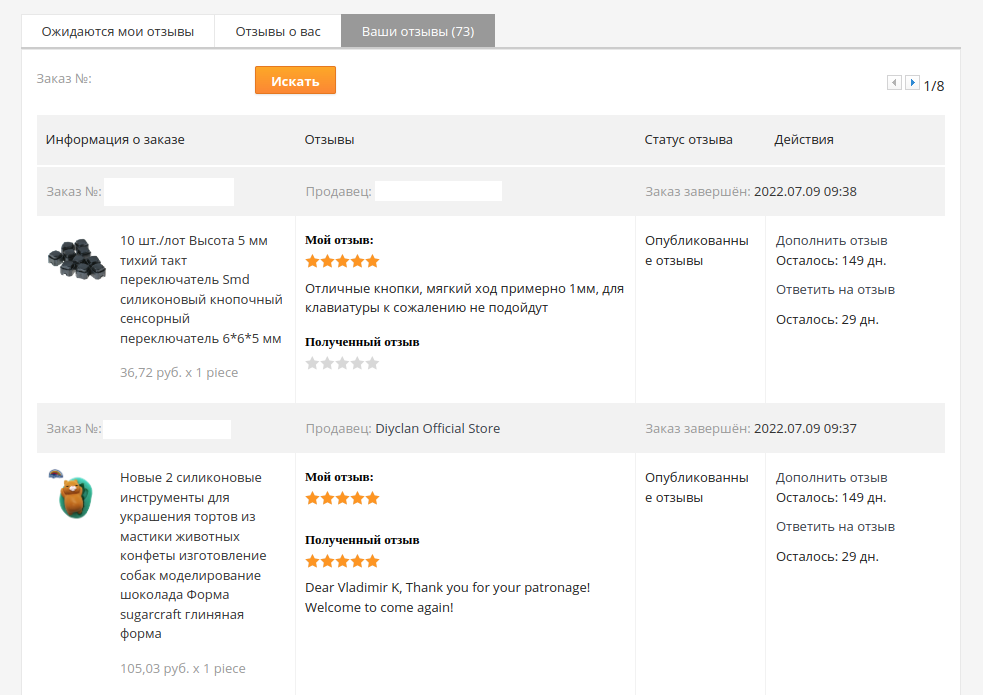Click 'Ответить на отзыв' for the tactile switches order
The width and height of the screenshot is (983, 695).
(x=835, y=290)
